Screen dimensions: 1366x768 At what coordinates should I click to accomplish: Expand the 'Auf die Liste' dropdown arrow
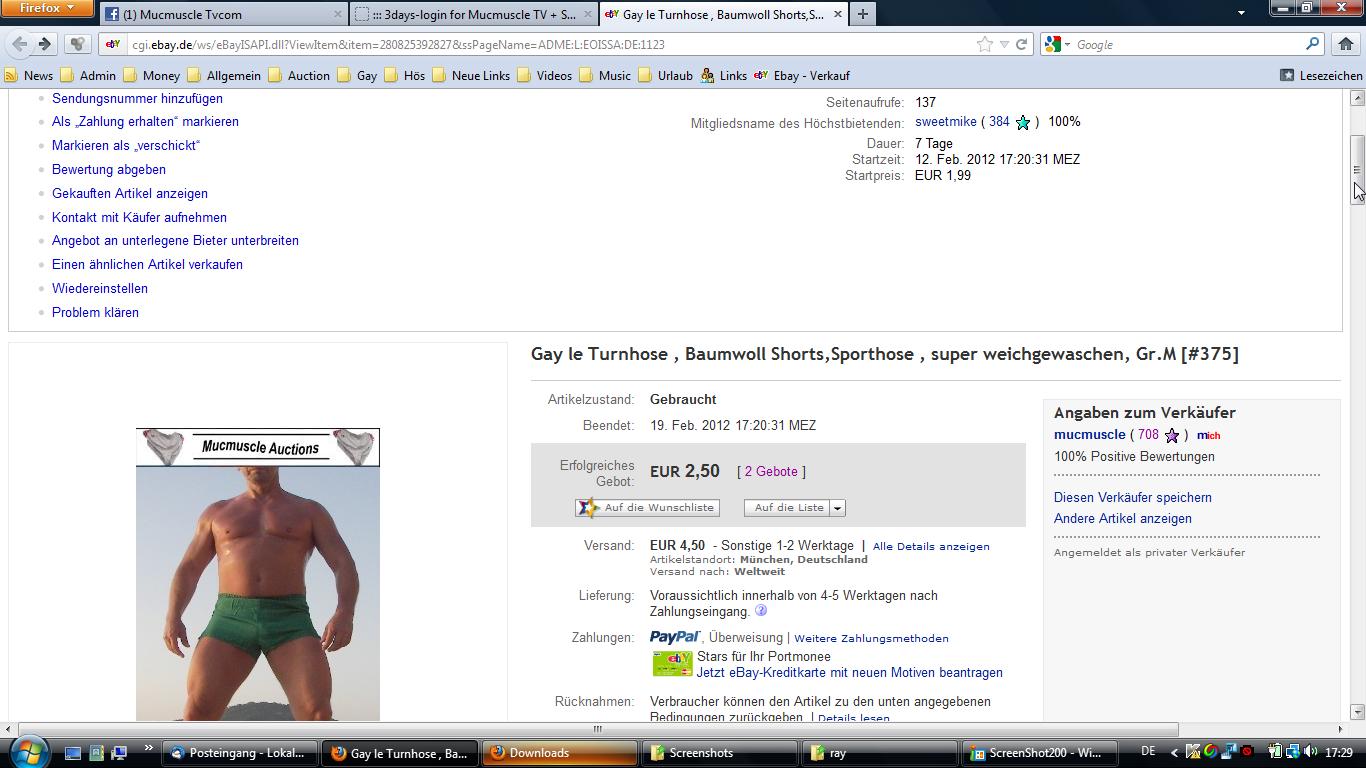(838, 508)
